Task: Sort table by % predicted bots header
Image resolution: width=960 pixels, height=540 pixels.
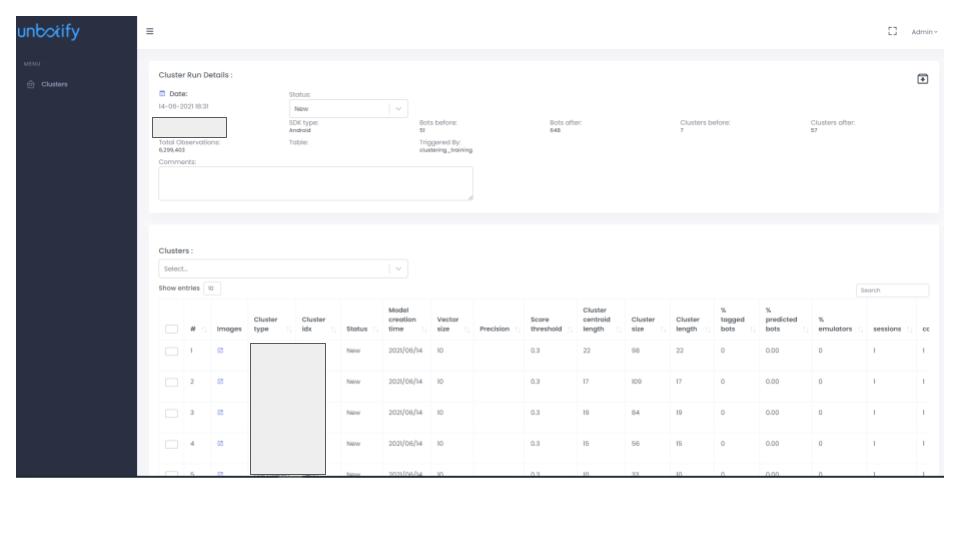Action: (x=781, y=320)
